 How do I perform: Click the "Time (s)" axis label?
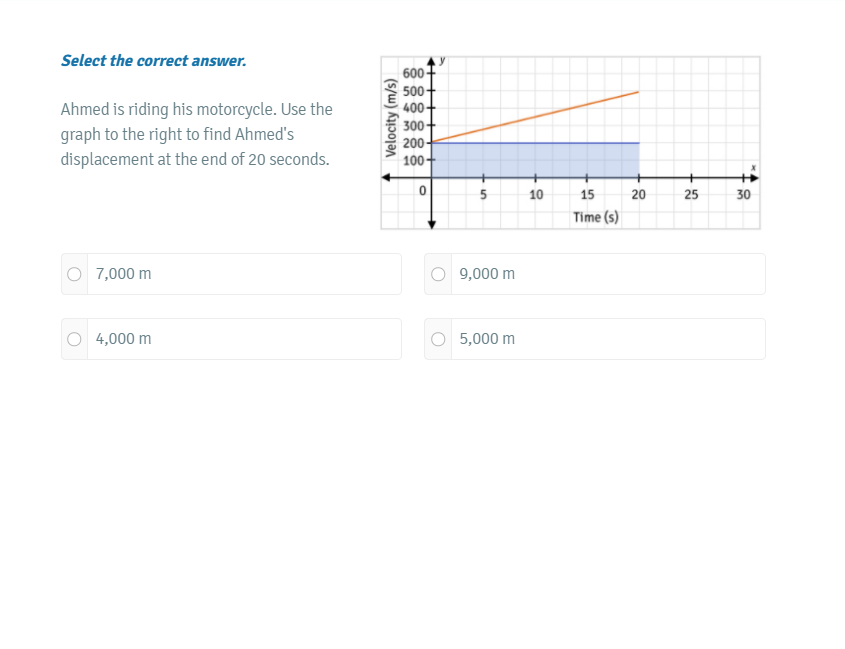tap(596, 217)
